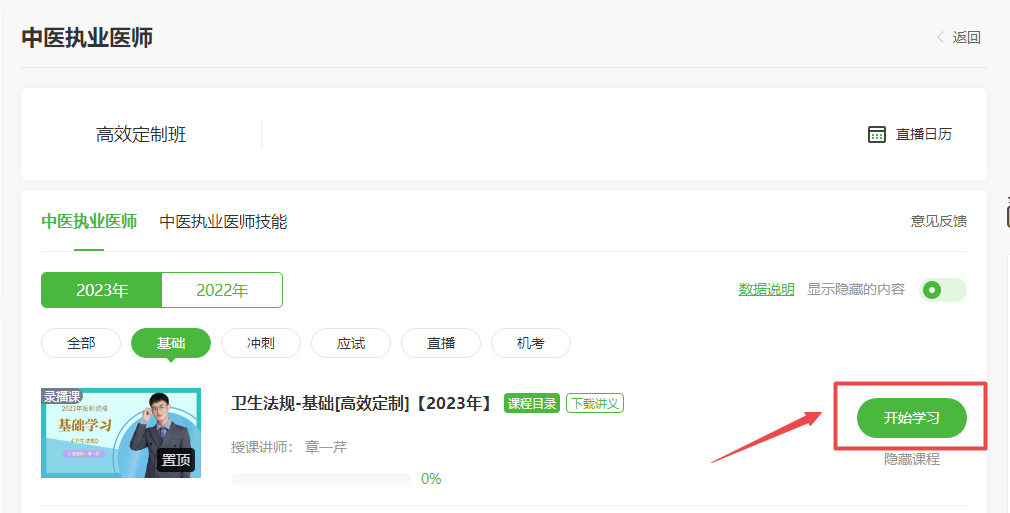This screenshot has width=1010, height=513.
Task: Open the 课程目录 course catalog
Action: click(x=532, y=403)
